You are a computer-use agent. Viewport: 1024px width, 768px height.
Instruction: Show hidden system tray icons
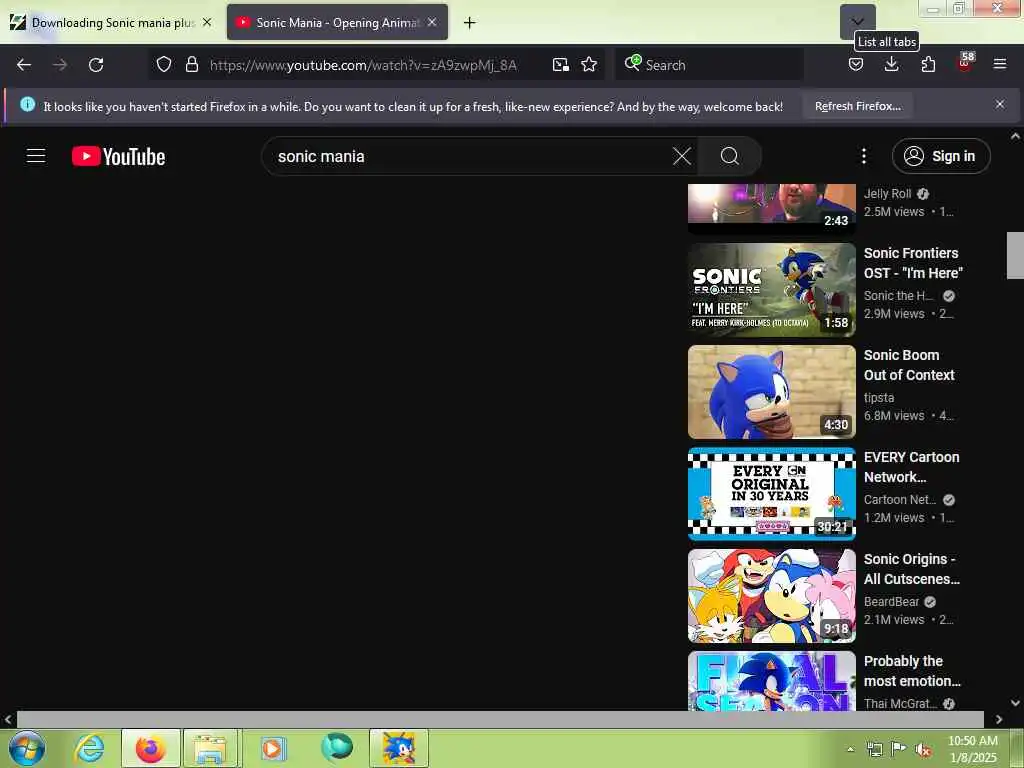coord(850,750)
